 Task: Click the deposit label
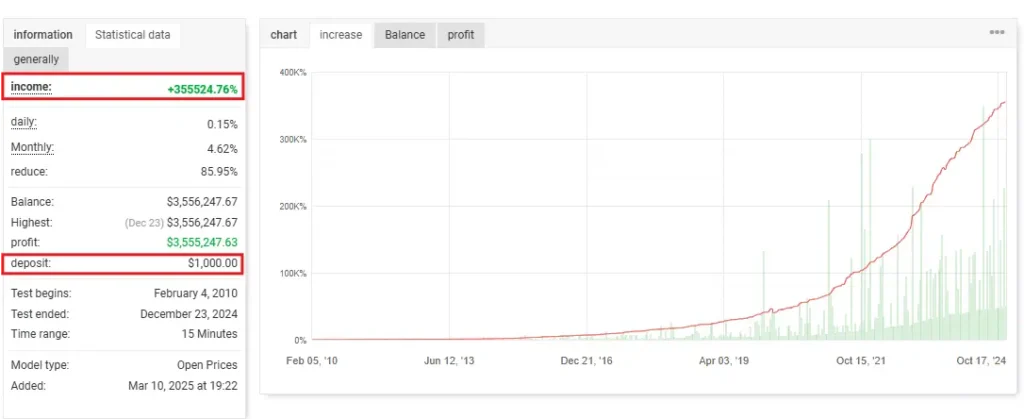[x=30, y=263]
